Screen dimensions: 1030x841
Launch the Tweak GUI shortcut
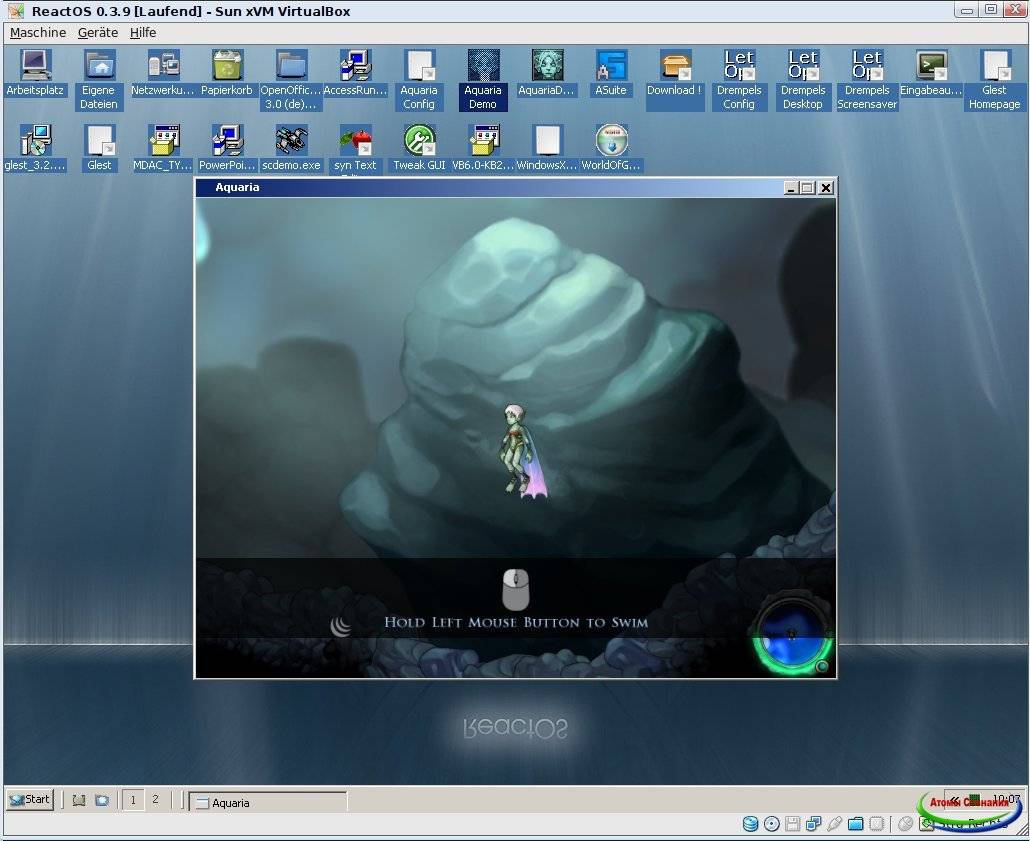419,141
